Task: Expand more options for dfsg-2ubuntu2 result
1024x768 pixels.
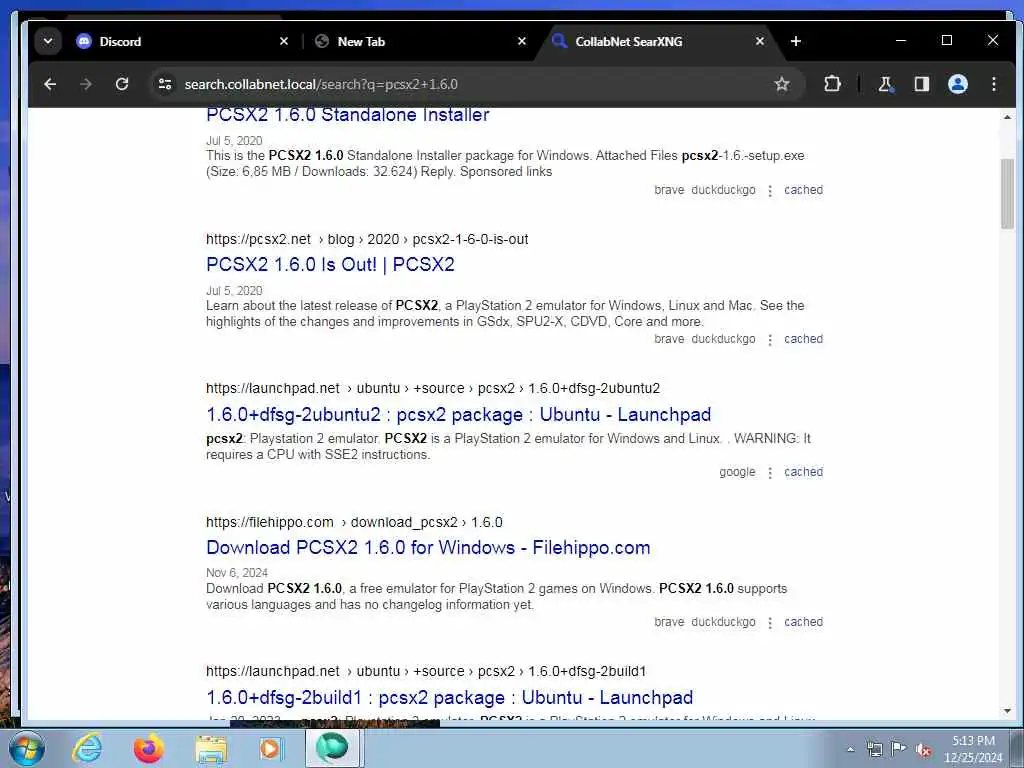Action: 770,473
